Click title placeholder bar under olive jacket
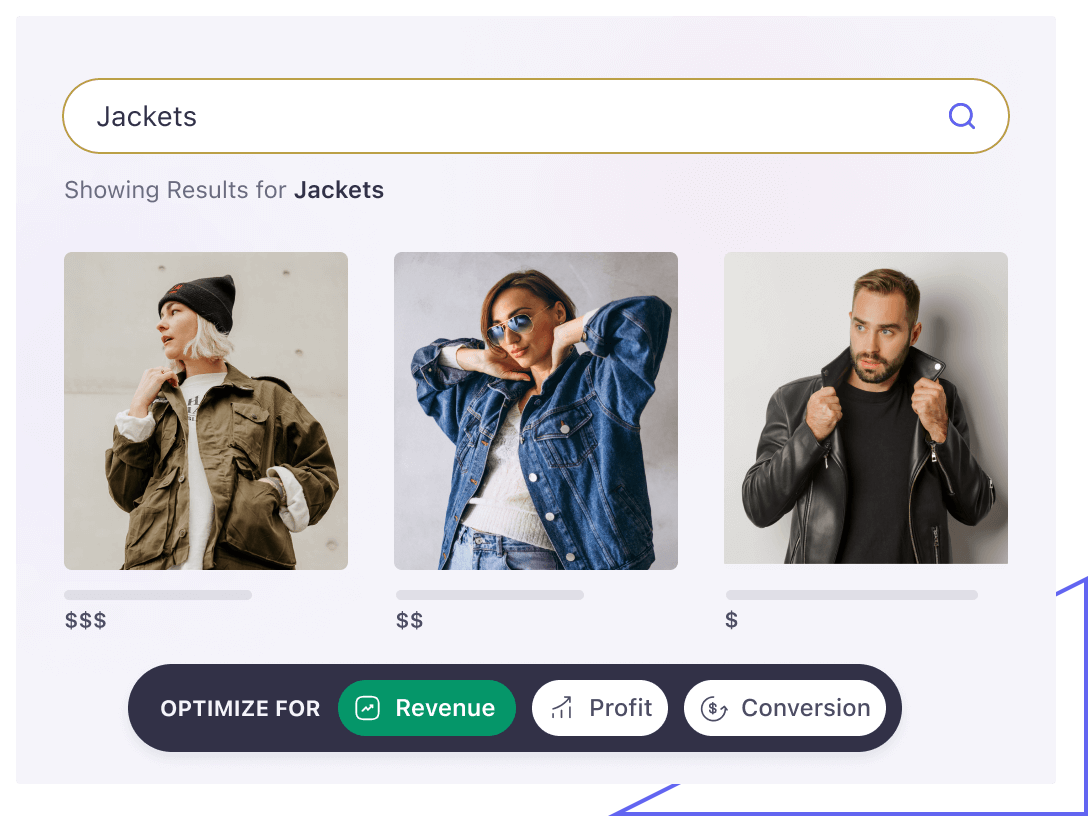Image resolution: width=1088 pixels, height=816 pixels. point(158,595)
